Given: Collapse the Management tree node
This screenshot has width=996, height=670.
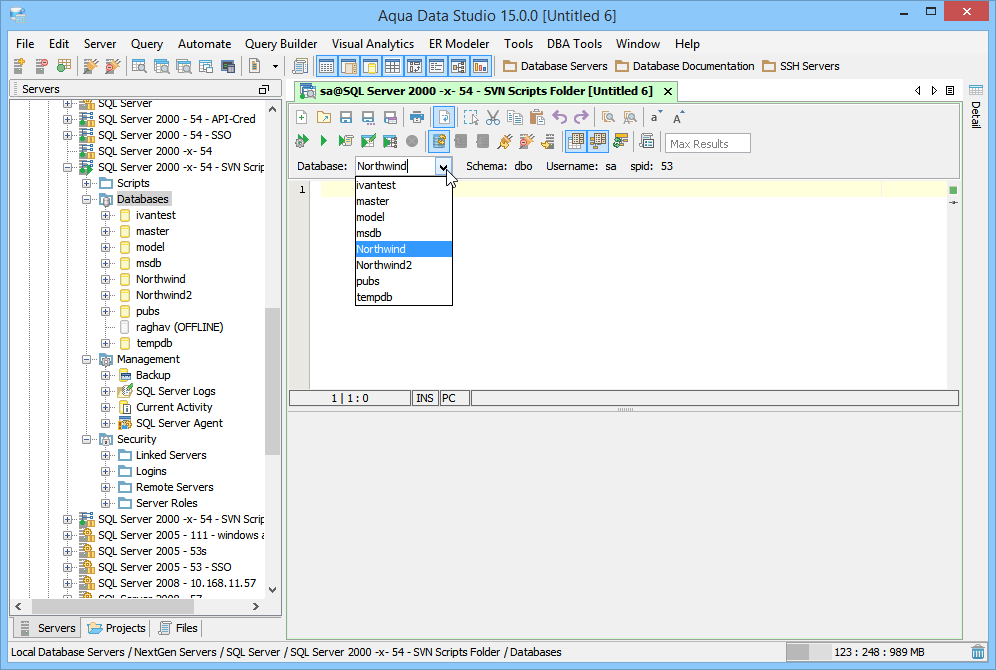Looking at the screenshot, I should tap(86, 359).
